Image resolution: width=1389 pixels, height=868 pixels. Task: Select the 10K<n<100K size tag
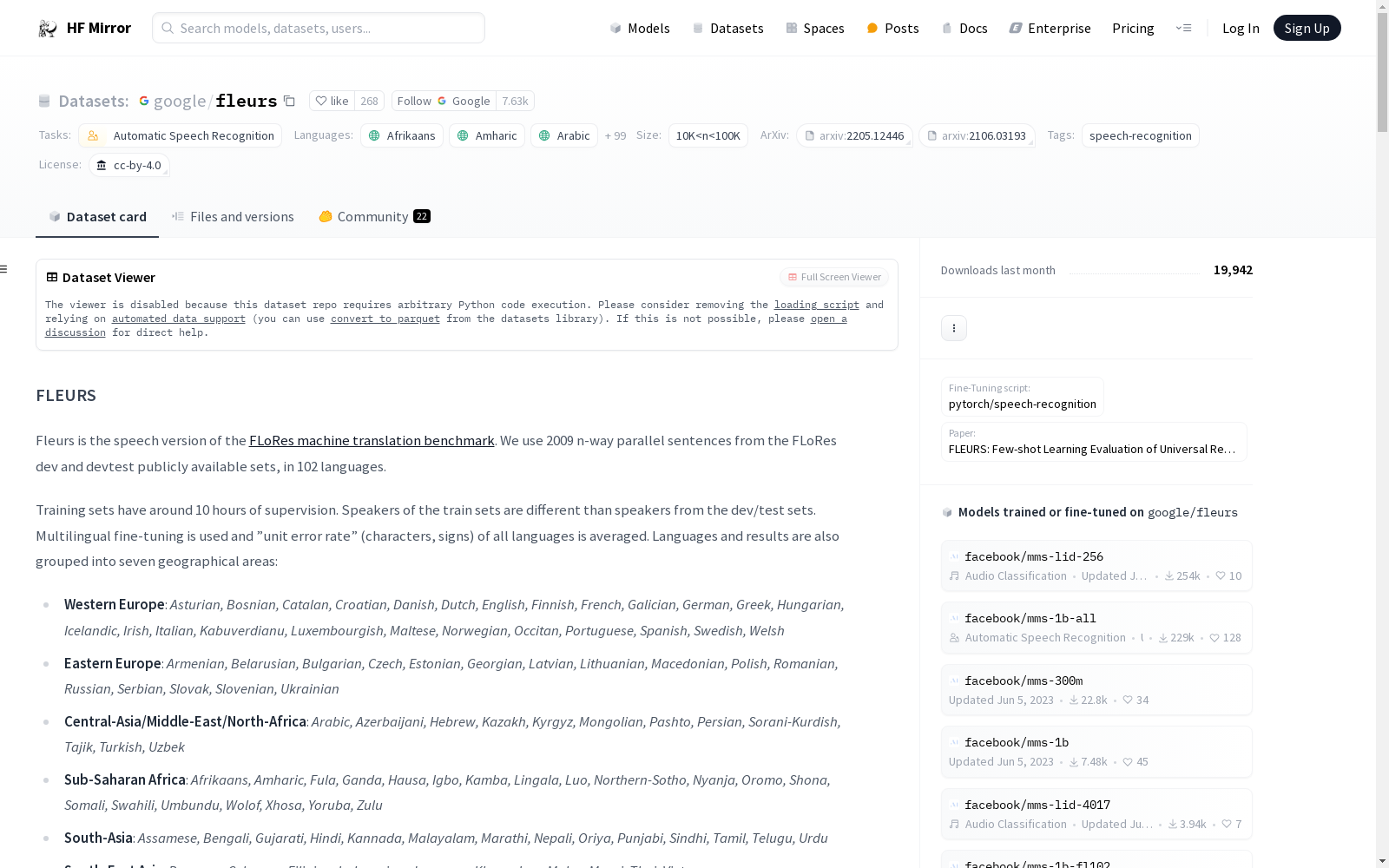click(708, 135)
